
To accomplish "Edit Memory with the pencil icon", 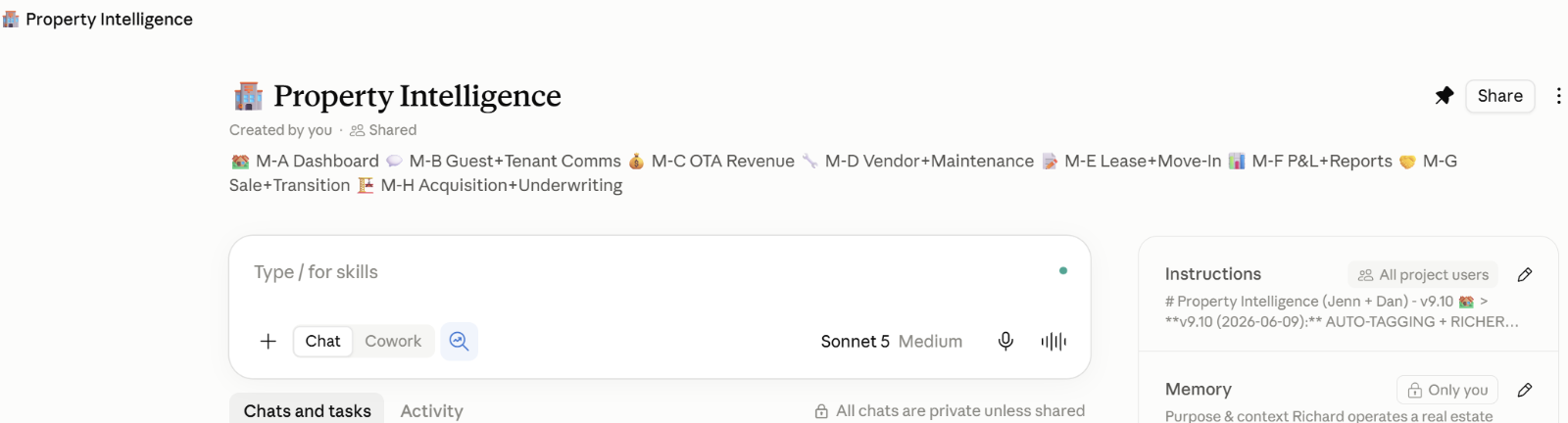I will pyautogui.click(x=1525, y=390).
